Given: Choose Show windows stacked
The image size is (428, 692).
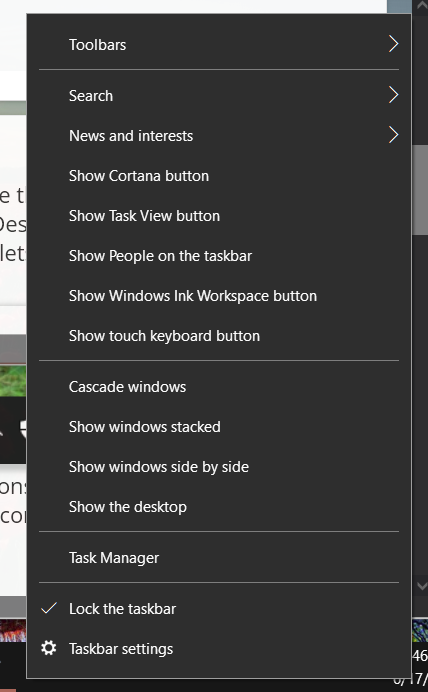Looking at the screenshot, I should [x=219, y=427].
